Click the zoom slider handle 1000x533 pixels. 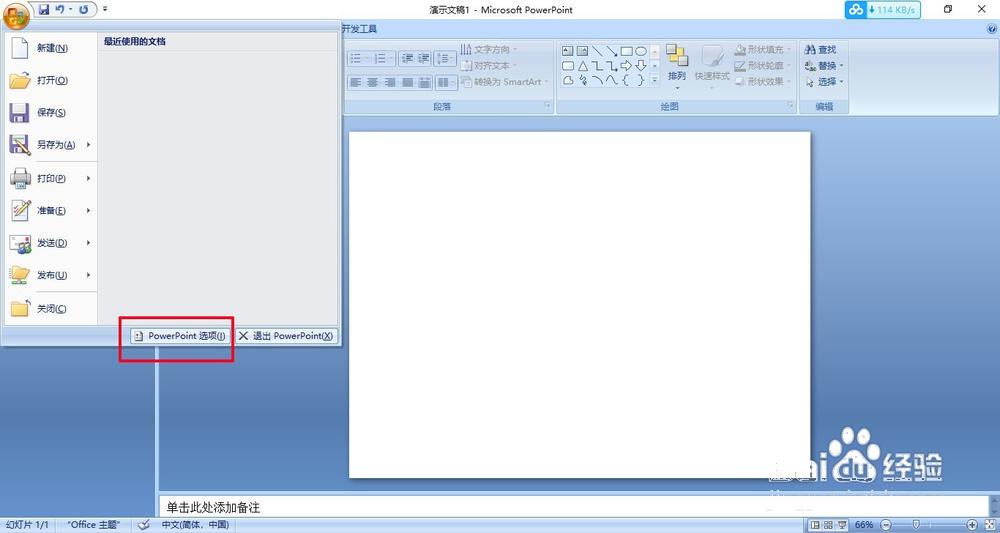(x=916, y=525)
